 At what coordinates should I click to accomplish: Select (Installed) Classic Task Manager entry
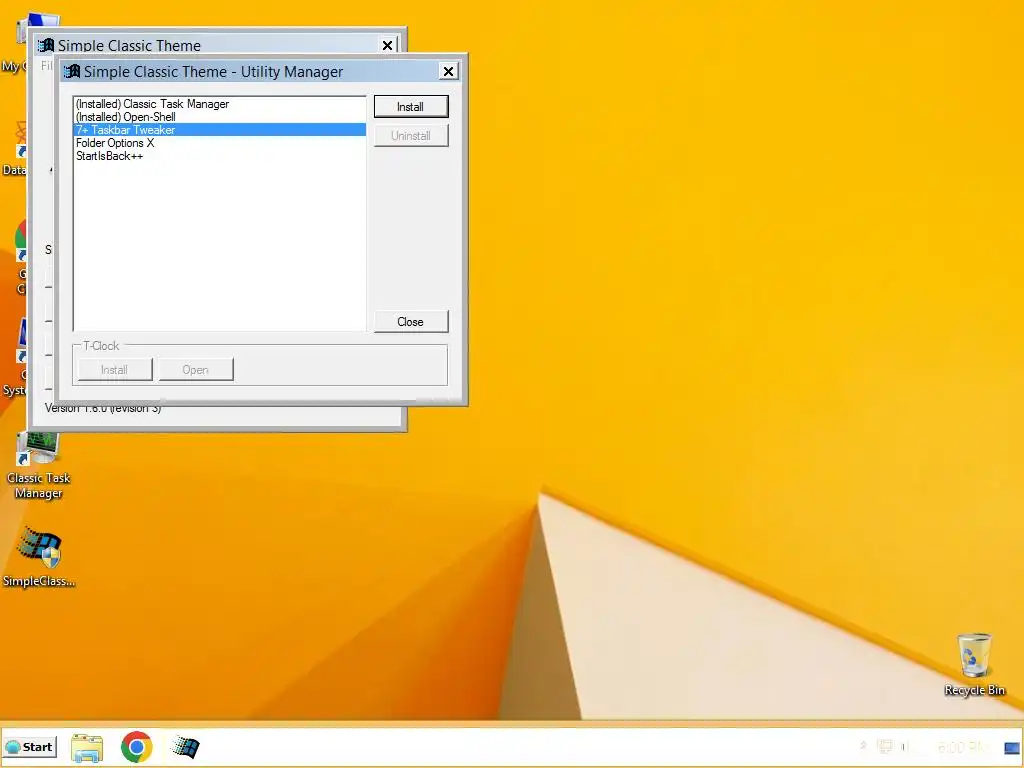(x=219, y=104)
